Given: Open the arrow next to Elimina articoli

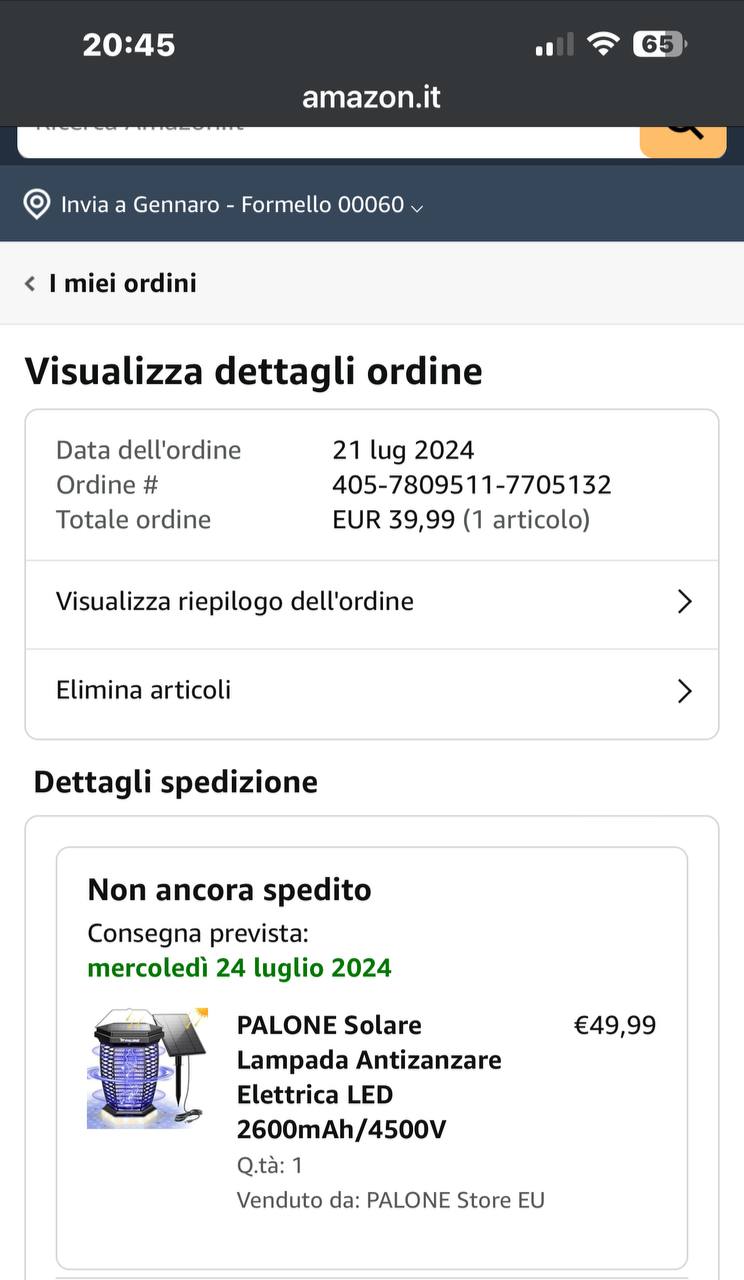Looking at the screenshot, I should pos(685,691).
